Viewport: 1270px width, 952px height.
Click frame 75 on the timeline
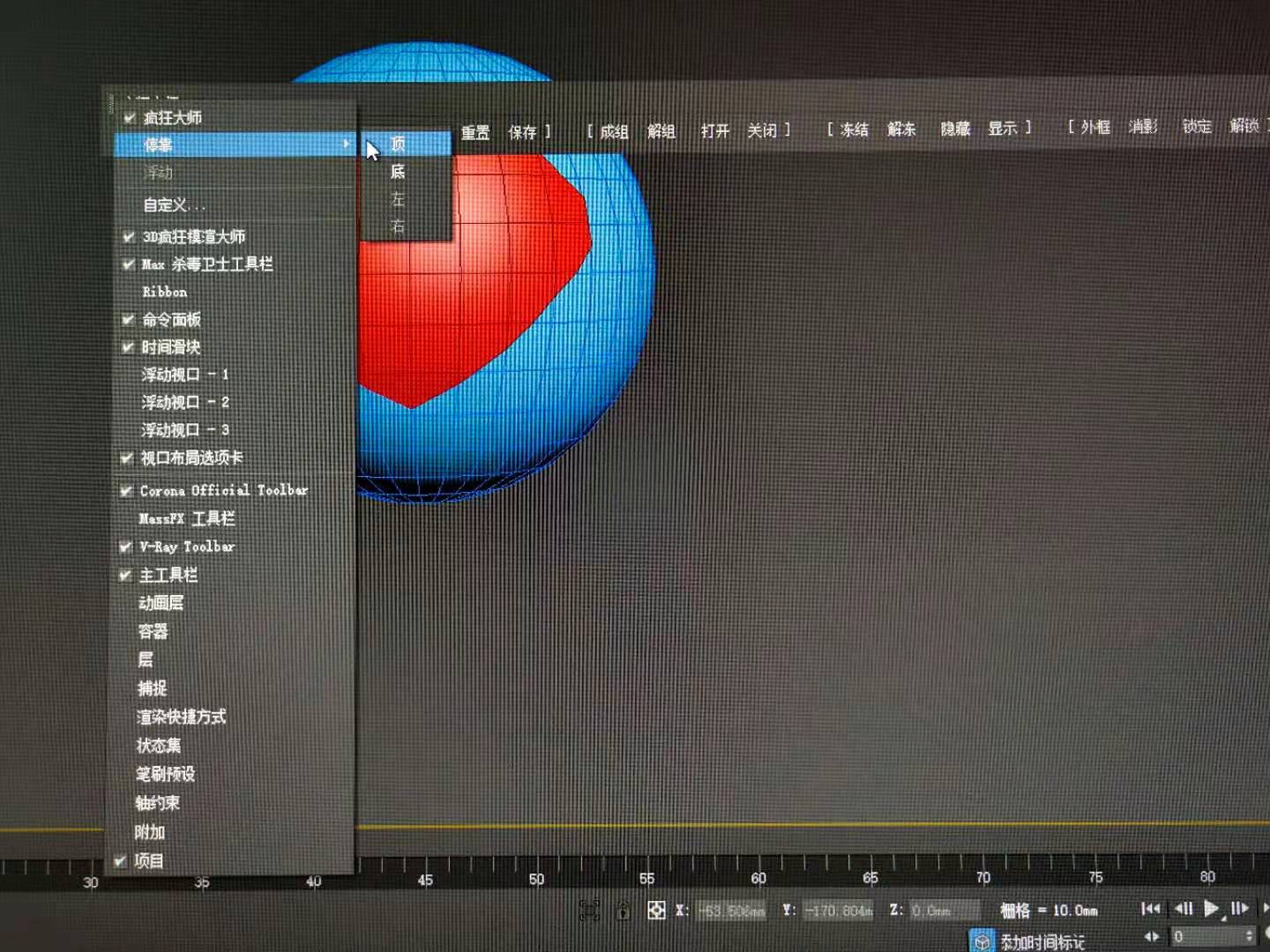(1095, 877)
